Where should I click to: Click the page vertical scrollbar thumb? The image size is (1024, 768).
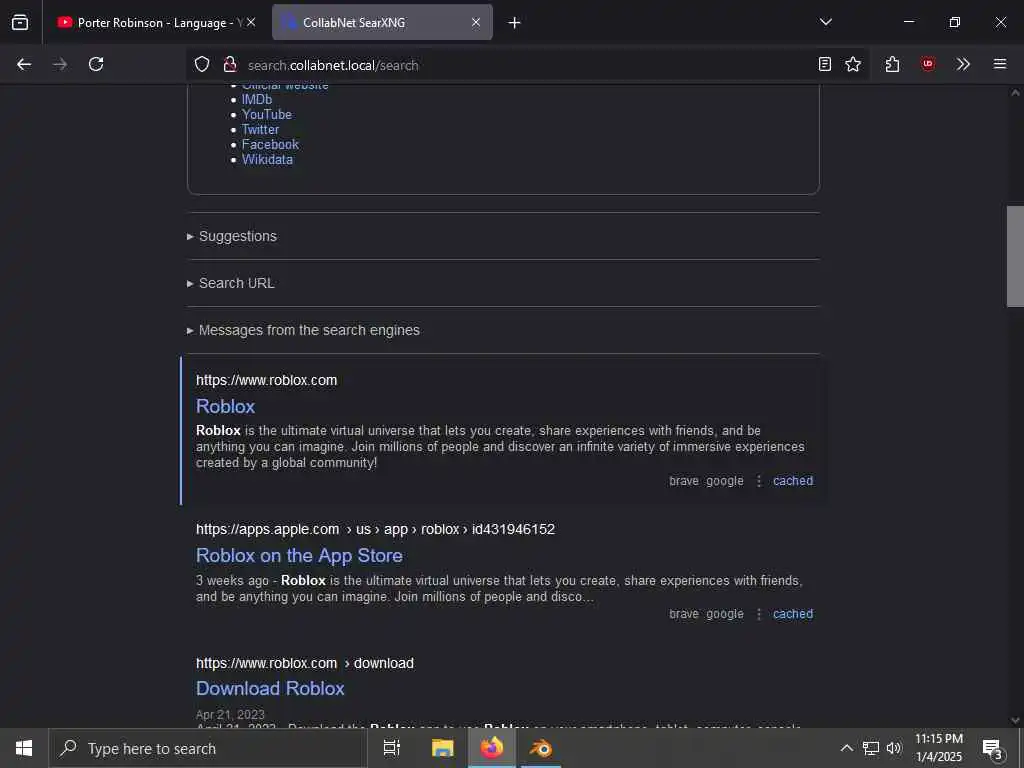click(x=1015, y=256)
